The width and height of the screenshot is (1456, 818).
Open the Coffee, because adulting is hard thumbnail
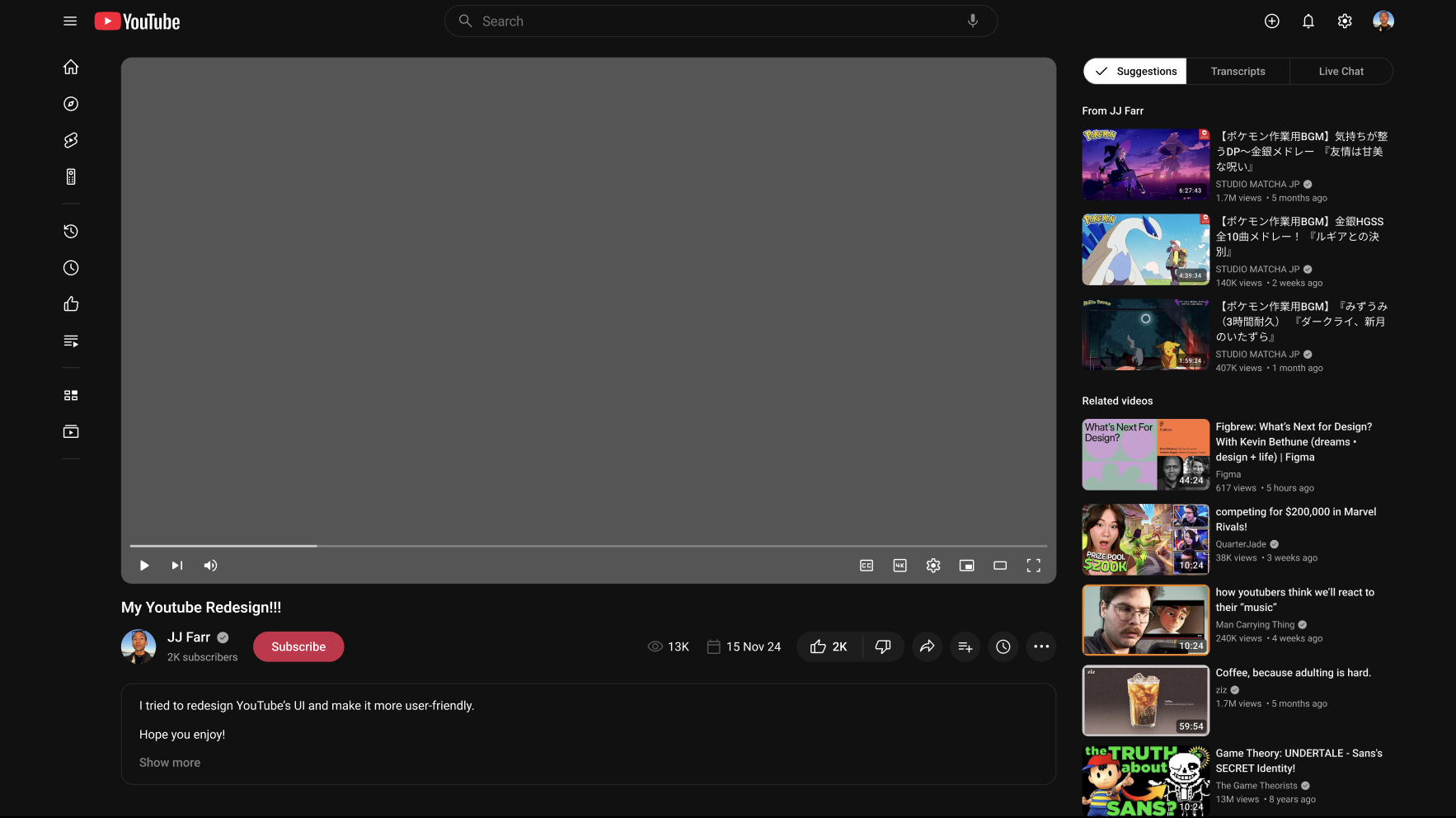(1144, 700)
